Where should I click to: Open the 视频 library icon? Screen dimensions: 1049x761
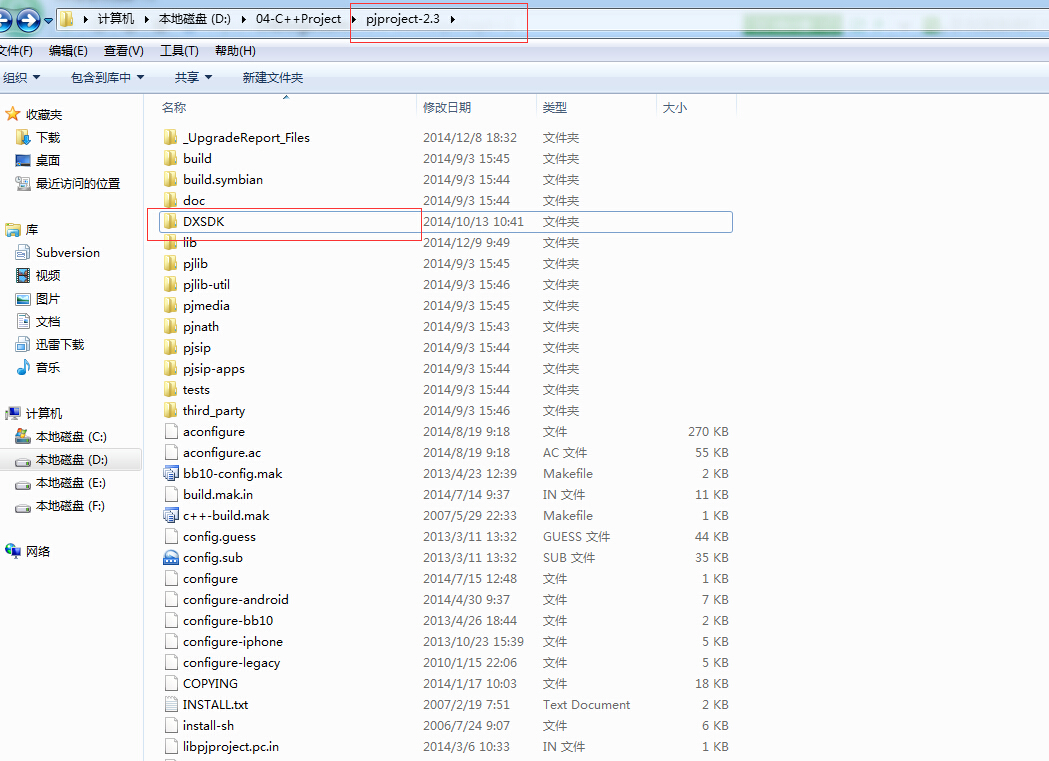(23, 276)
